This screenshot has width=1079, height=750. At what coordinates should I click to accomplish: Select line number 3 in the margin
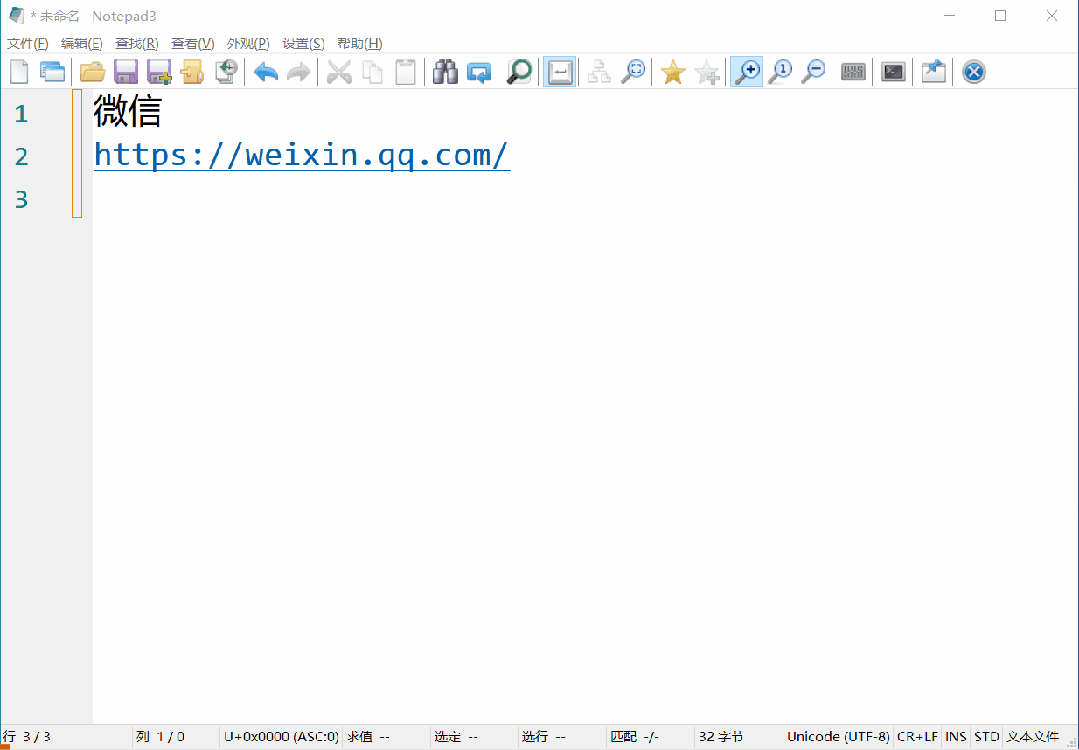pyautogui.click(x=21, y=200)
